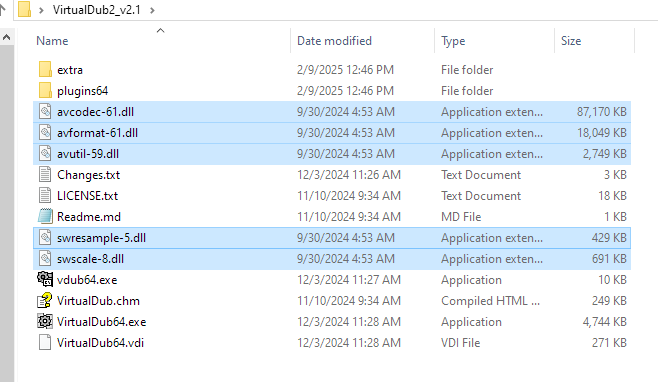Select the file name swscale-8.dll
The image size is (658, 382).
91,259
